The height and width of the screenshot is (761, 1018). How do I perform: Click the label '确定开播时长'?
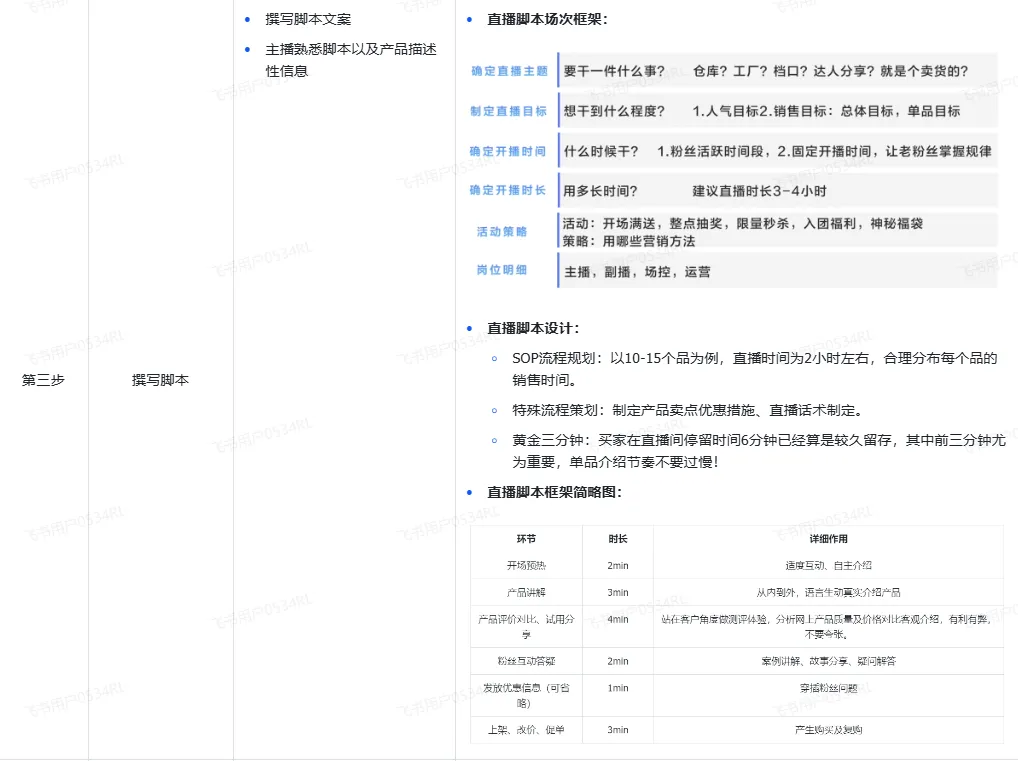tap(508, 190)
